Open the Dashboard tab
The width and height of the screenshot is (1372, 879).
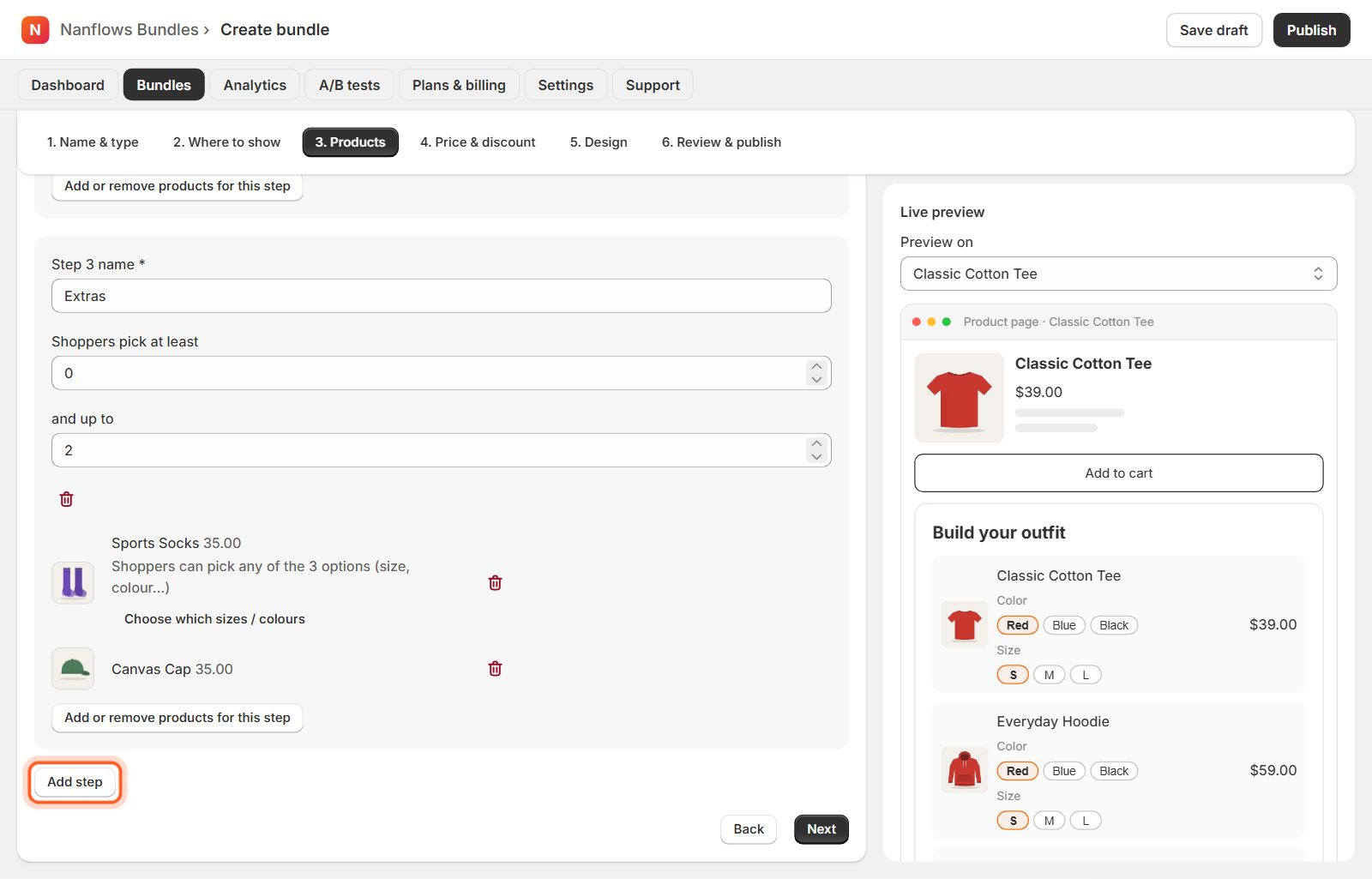[x=68, y=85]
